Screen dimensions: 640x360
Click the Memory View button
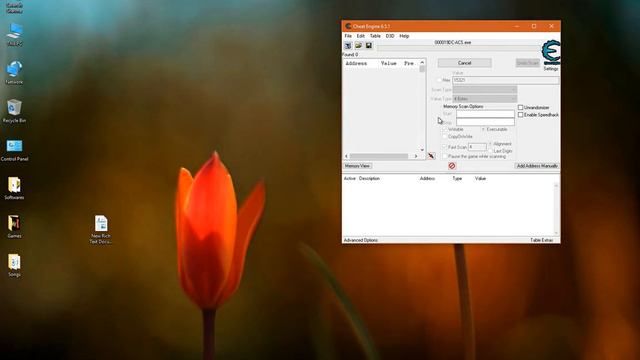357,166
